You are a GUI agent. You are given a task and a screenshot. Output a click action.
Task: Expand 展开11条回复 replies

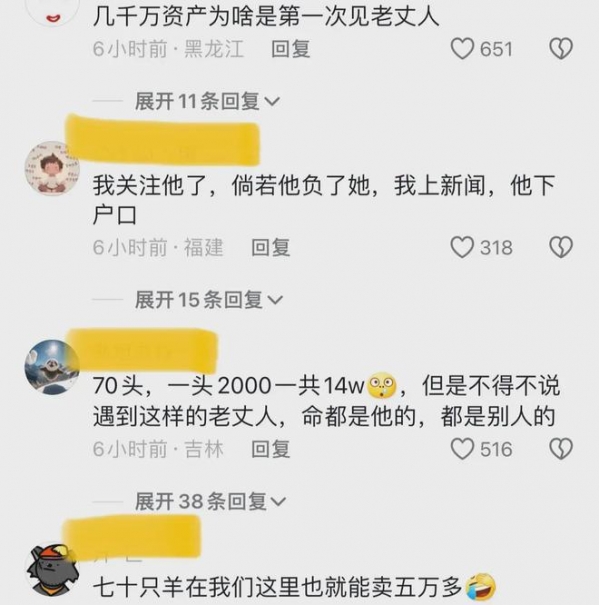(207, 101)
